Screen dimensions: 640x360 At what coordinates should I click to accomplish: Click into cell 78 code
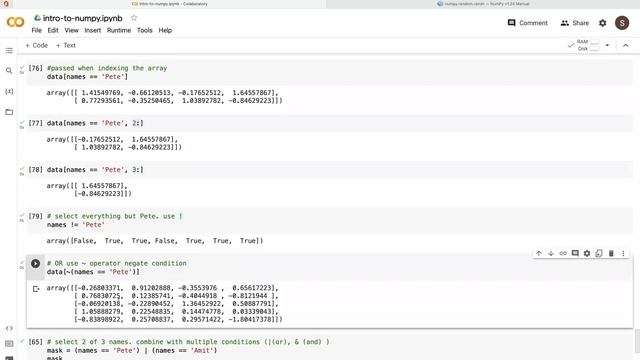coord(95,170)
